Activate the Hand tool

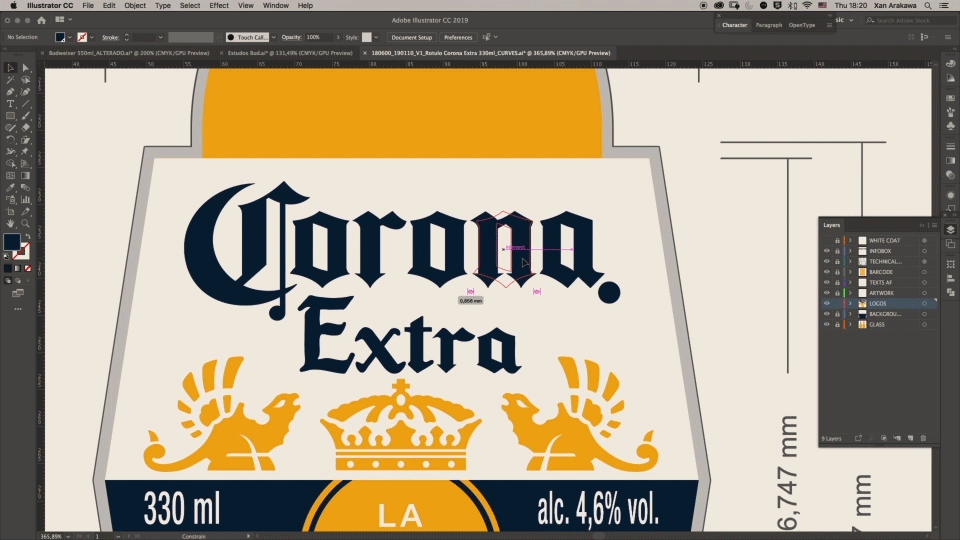click(x=10, y=223)
